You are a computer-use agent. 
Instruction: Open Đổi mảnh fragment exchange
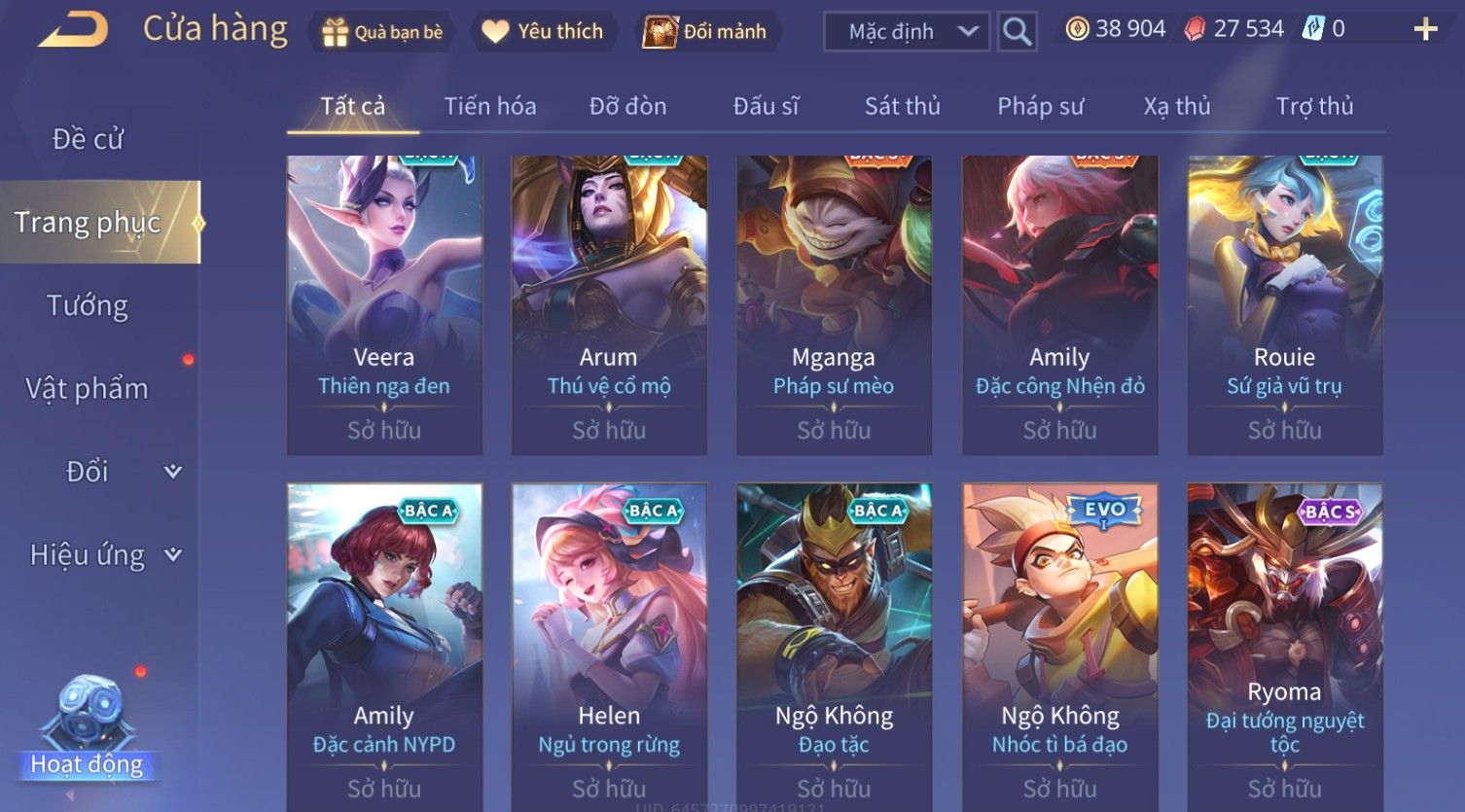(705, 31)
